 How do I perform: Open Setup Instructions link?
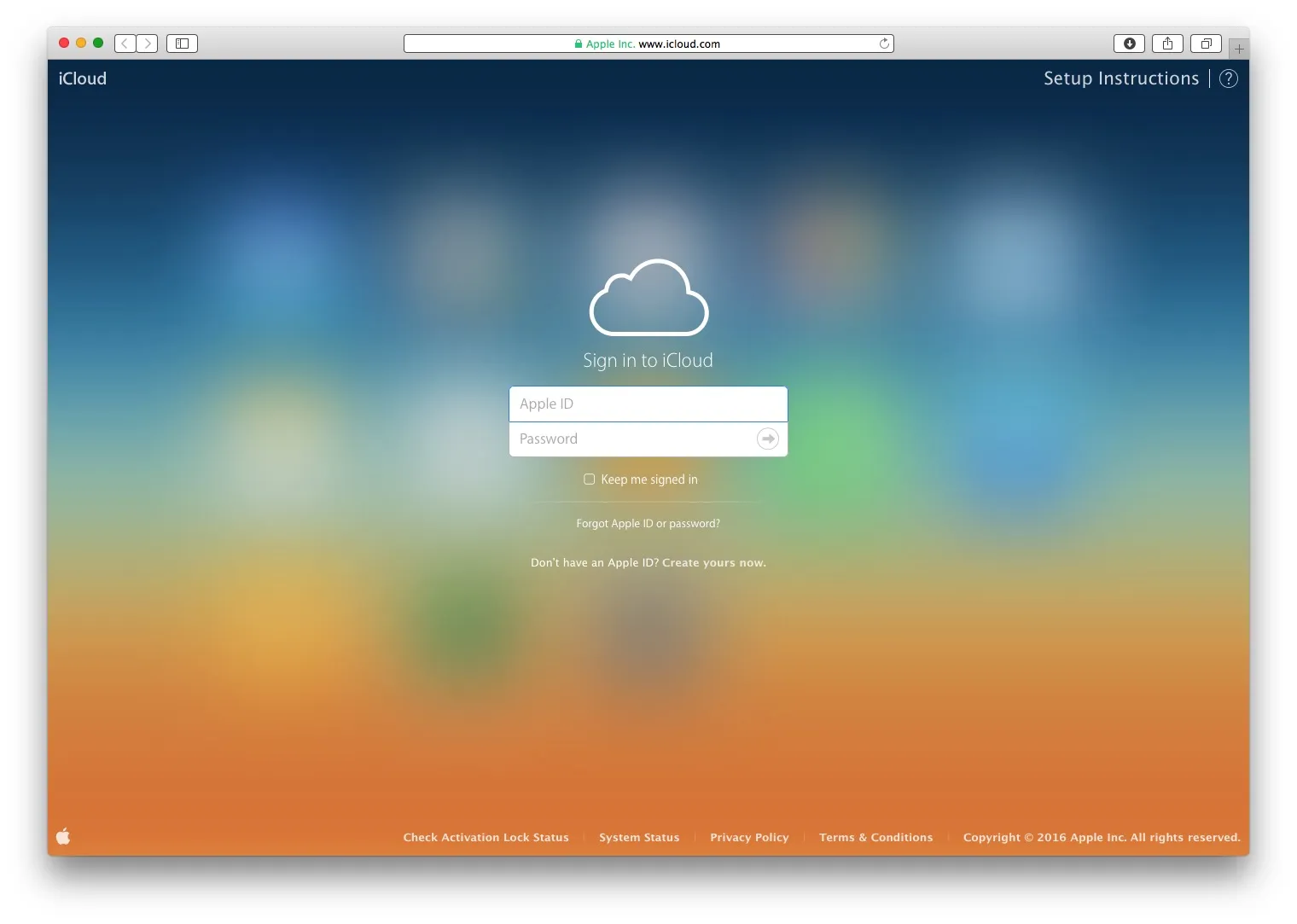(1120, 78)
